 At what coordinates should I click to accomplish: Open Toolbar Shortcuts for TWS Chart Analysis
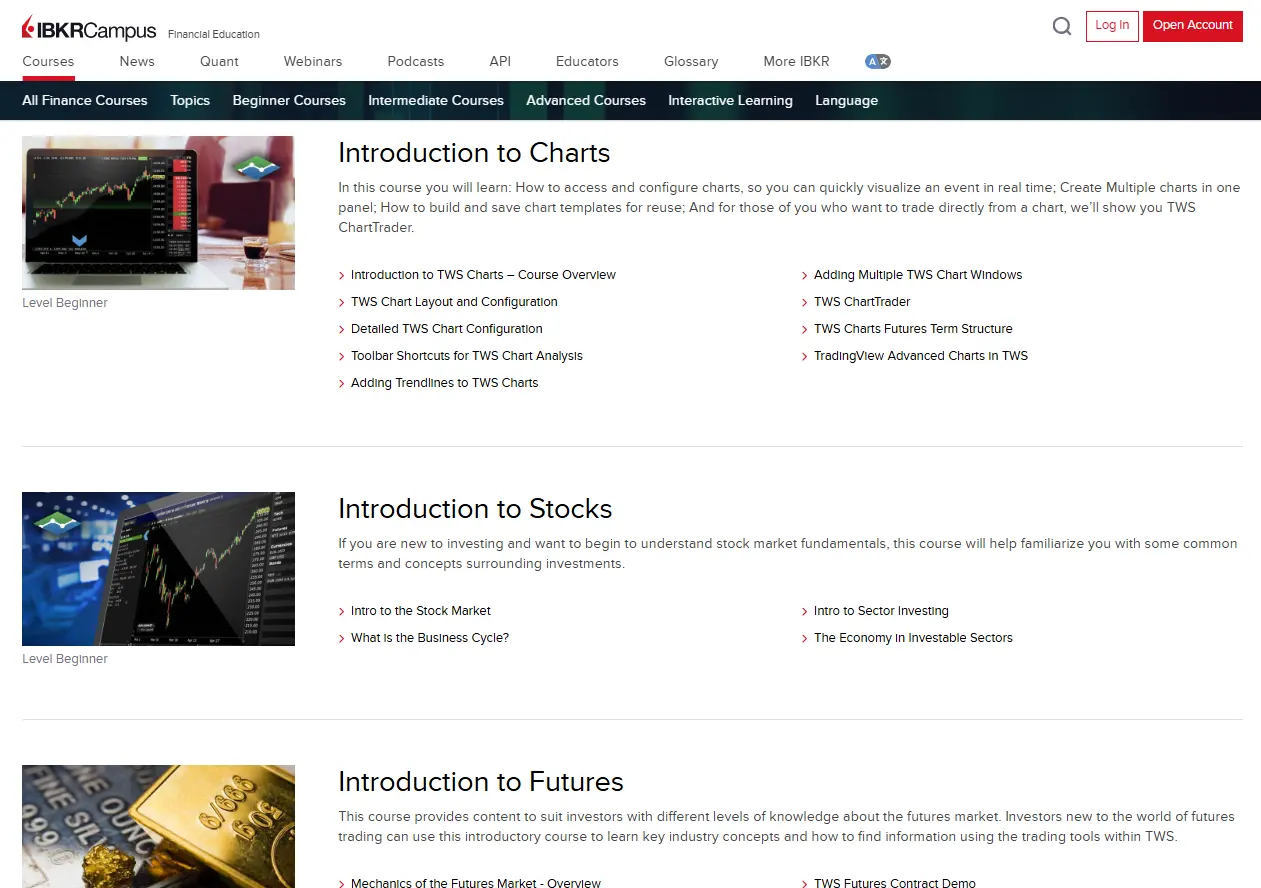[467, 356]
